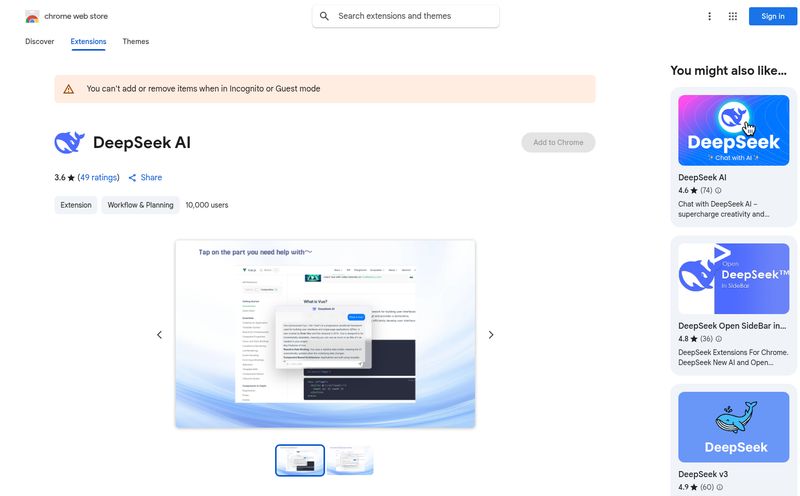
Task: Click the 'DeepSeek AI' extension heading
Action: click(x=142, y=142)
